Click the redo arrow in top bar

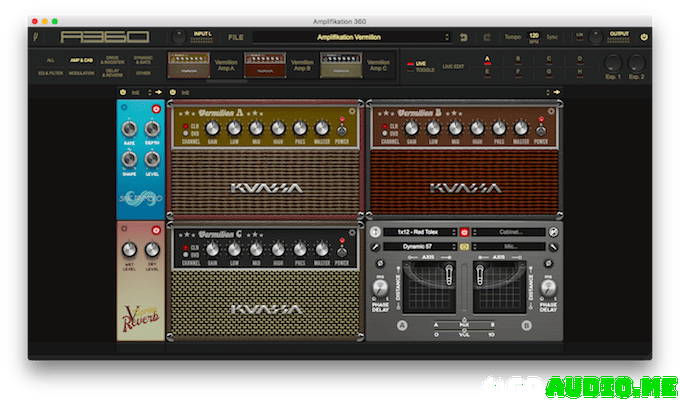coord(487,37)
